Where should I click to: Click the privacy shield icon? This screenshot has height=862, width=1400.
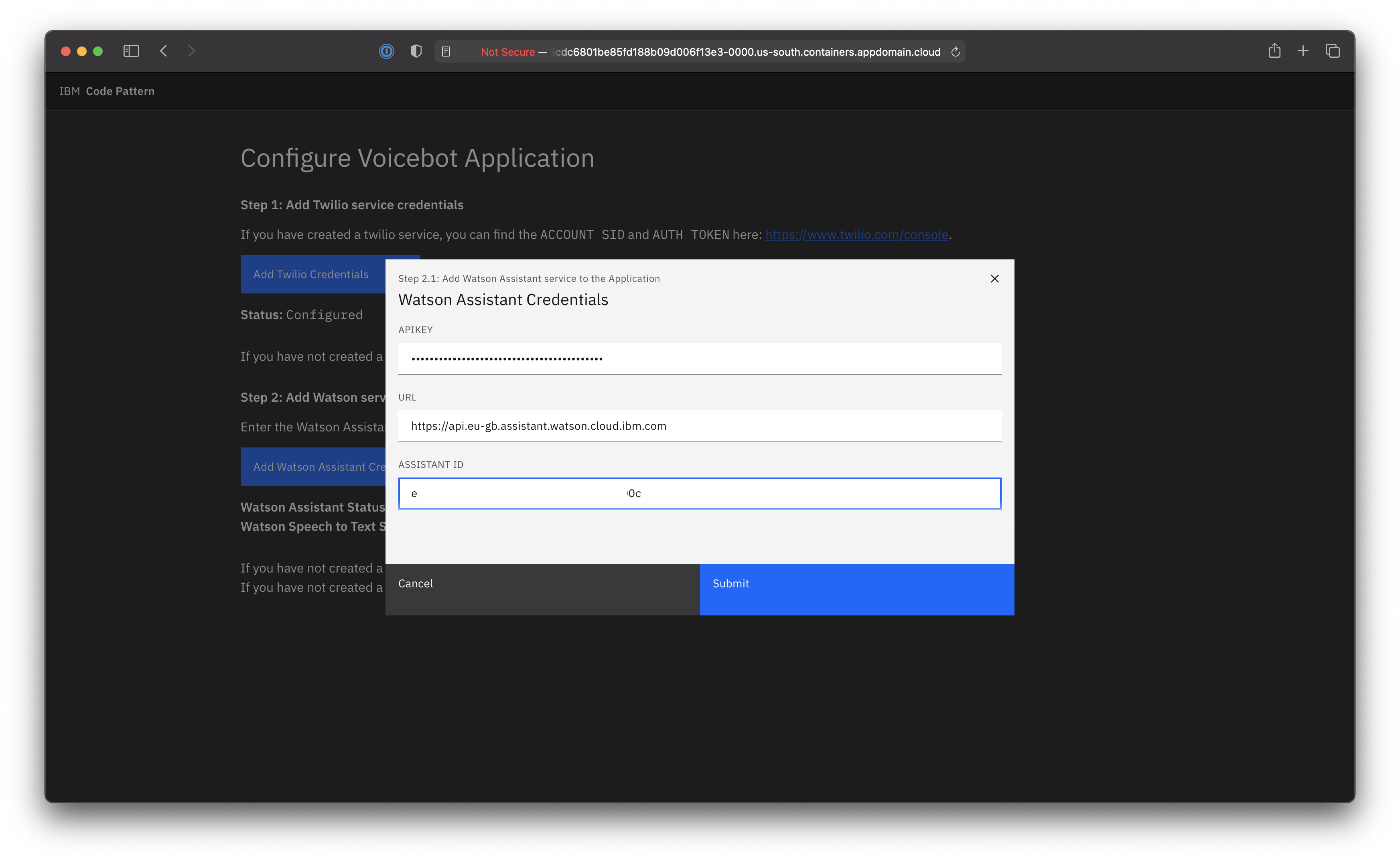pos(416,52)
